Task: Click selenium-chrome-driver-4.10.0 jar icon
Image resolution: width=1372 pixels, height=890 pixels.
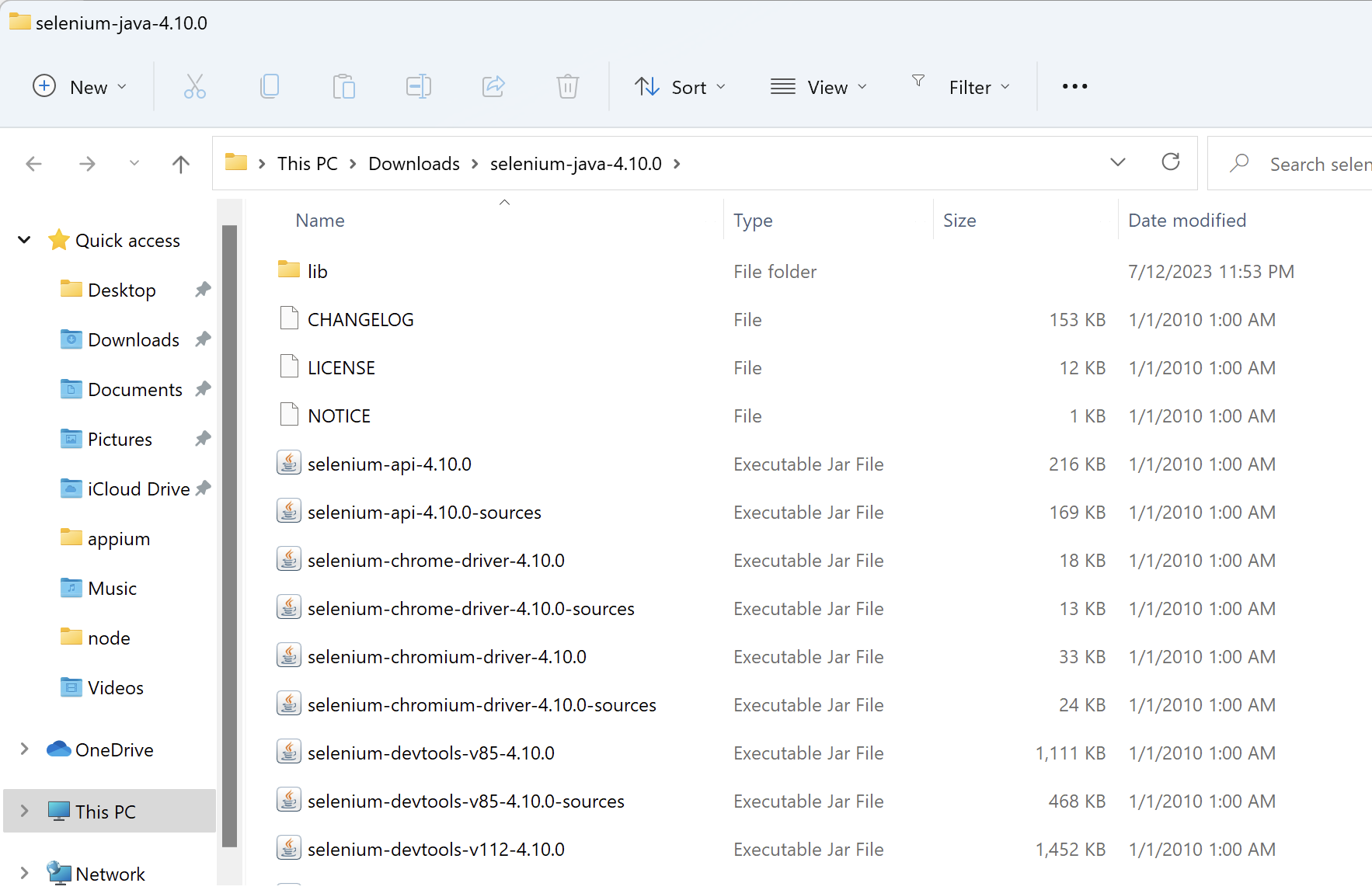Action: [x=289, y=559]
